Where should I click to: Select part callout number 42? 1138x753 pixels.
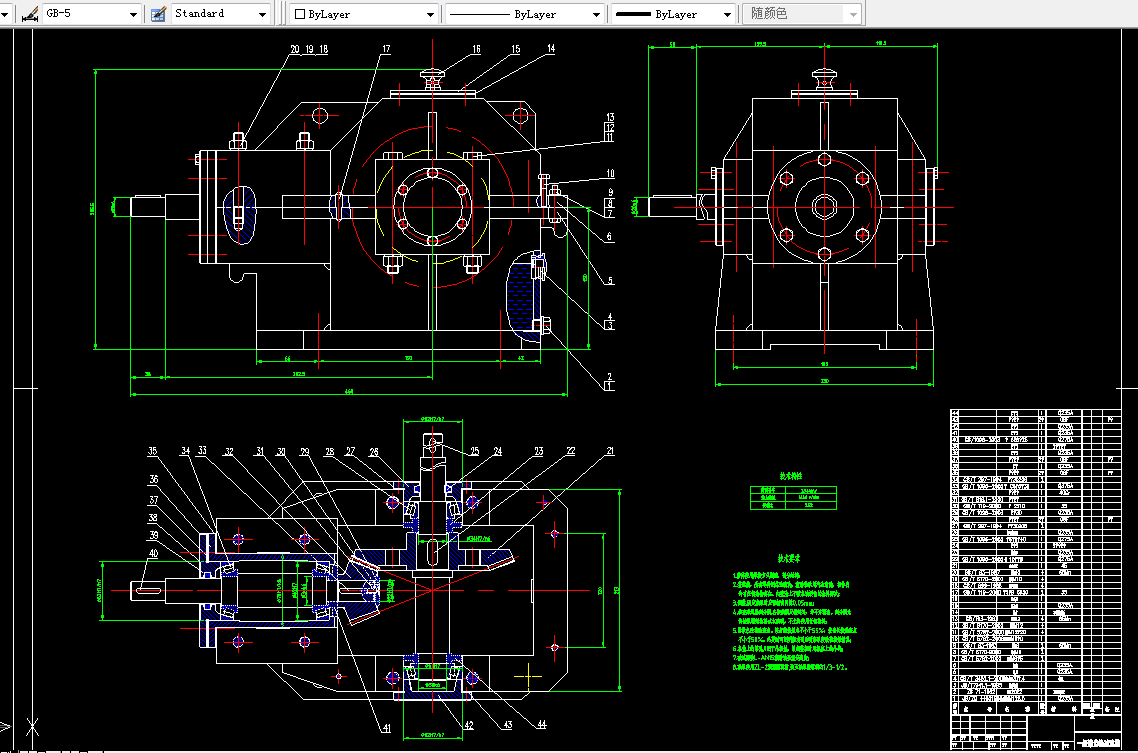[469, 725]
